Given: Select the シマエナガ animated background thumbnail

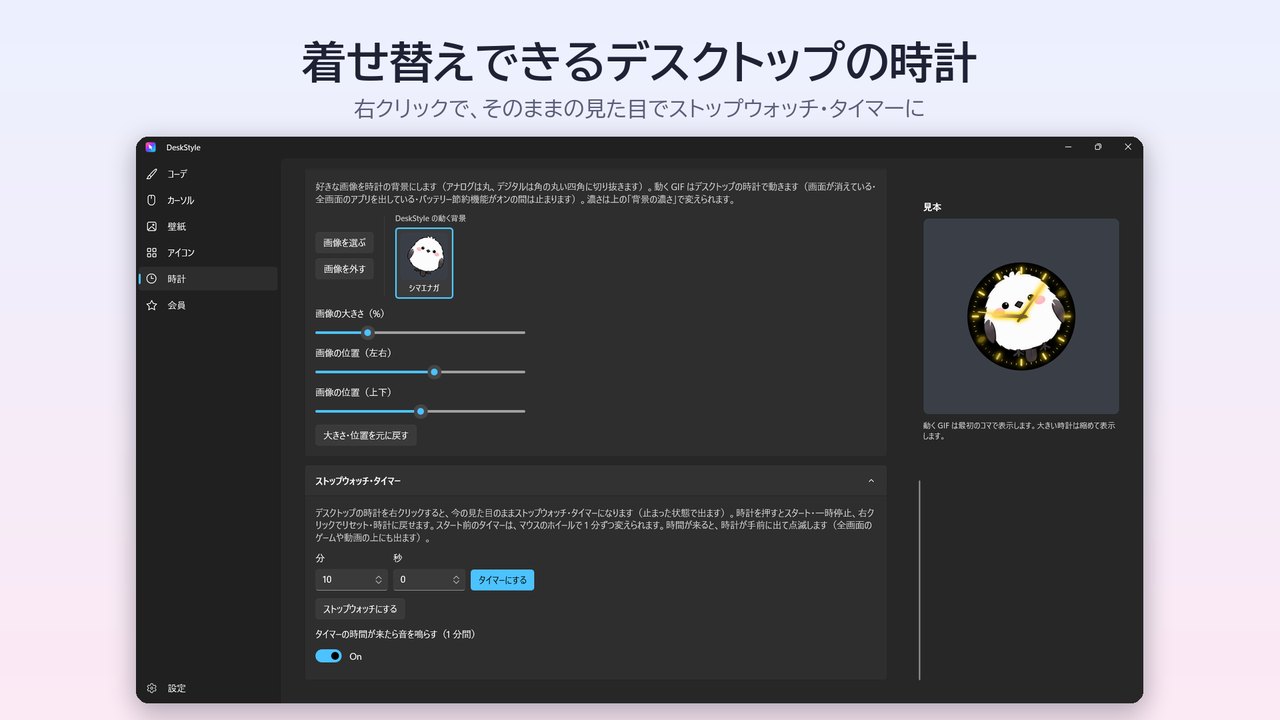Looking at the screenshot, I should (424, 263).
